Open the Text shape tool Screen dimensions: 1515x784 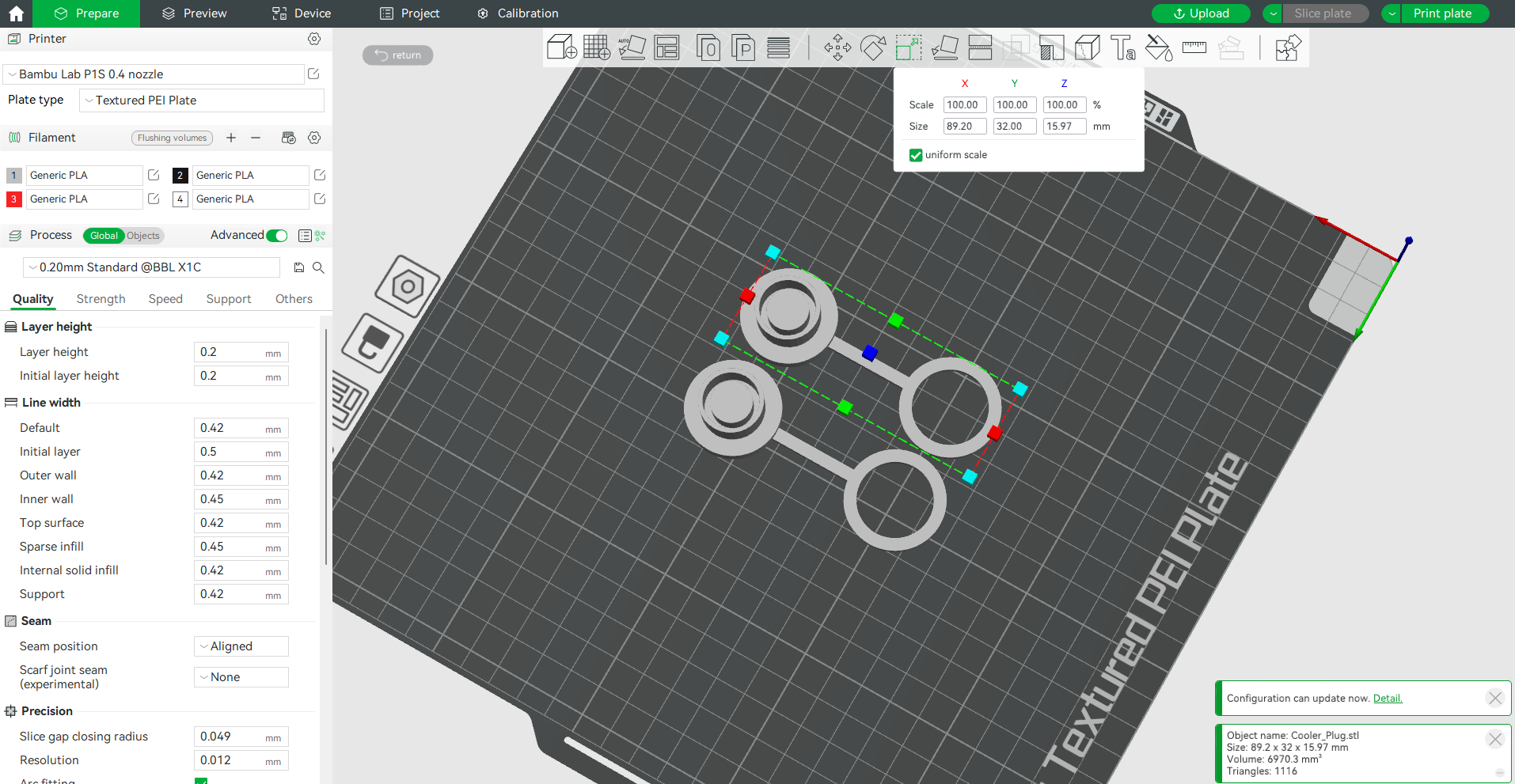pos(1123,47)
